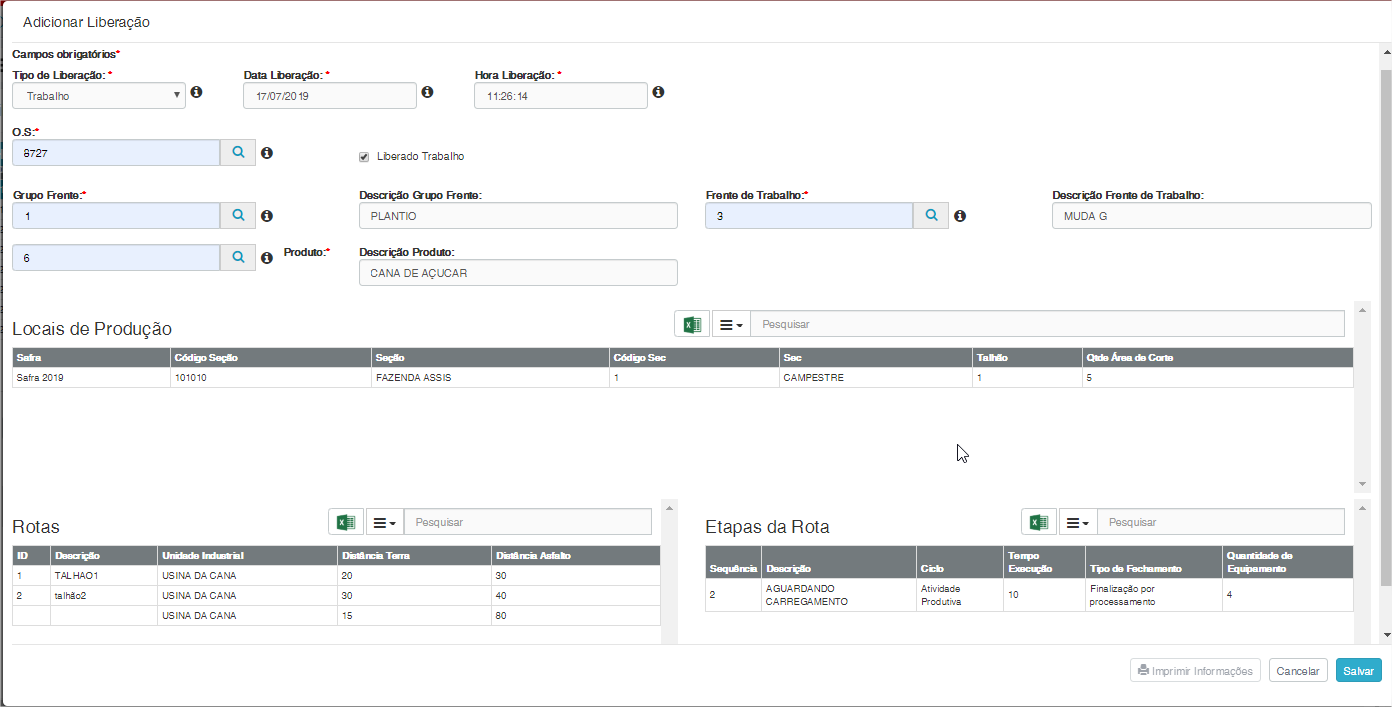
Task: Export Etapas da Rota to Excel
Action: point(1038,522)
